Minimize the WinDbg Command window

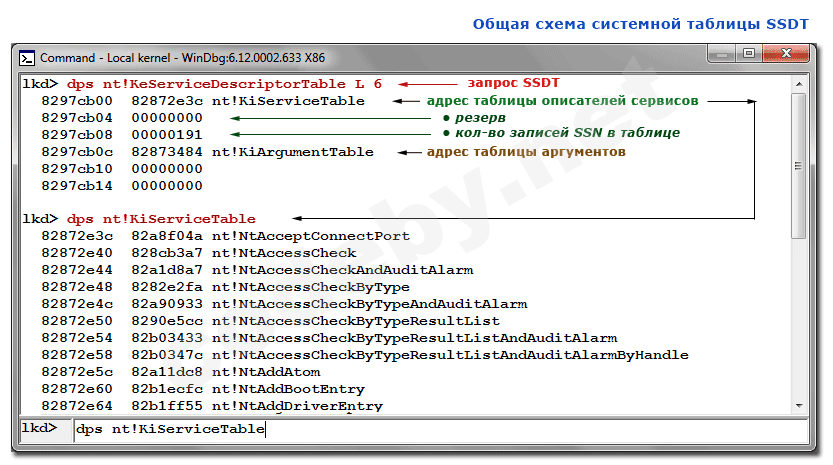point(721,54)
